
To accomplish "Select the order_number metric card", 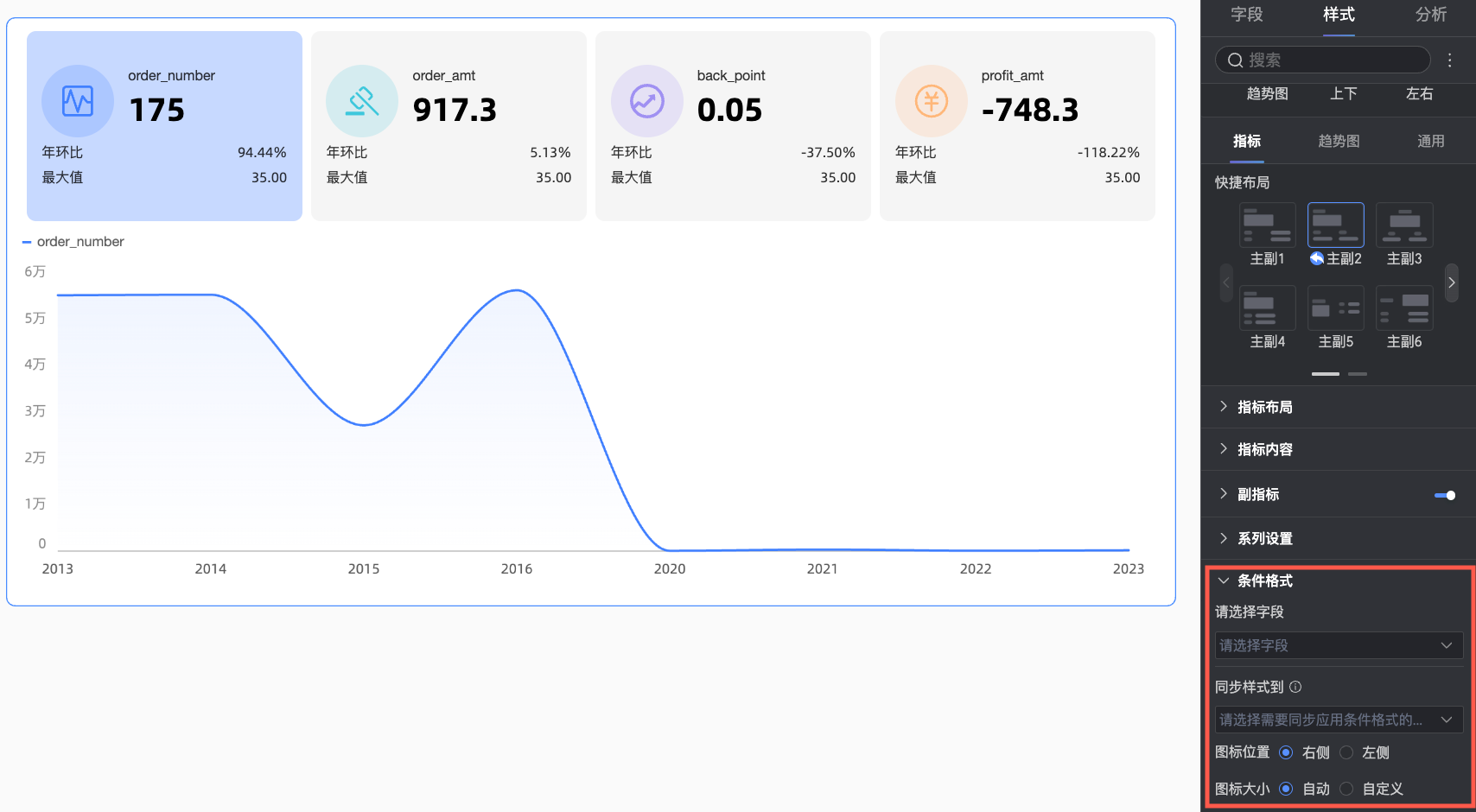I will tap(164, 126).
